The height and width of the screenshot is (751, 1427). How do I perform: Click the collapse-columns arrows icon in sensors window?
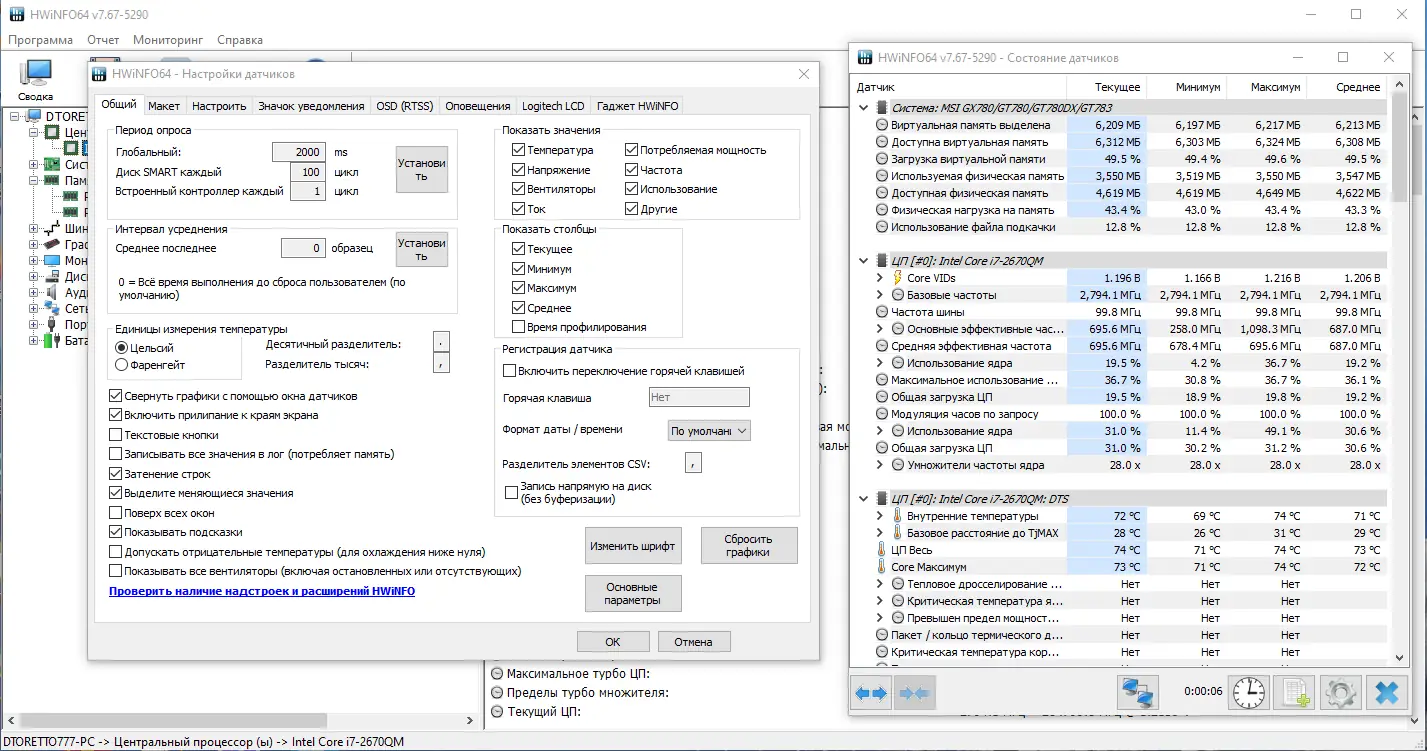(x=914, y=692)
